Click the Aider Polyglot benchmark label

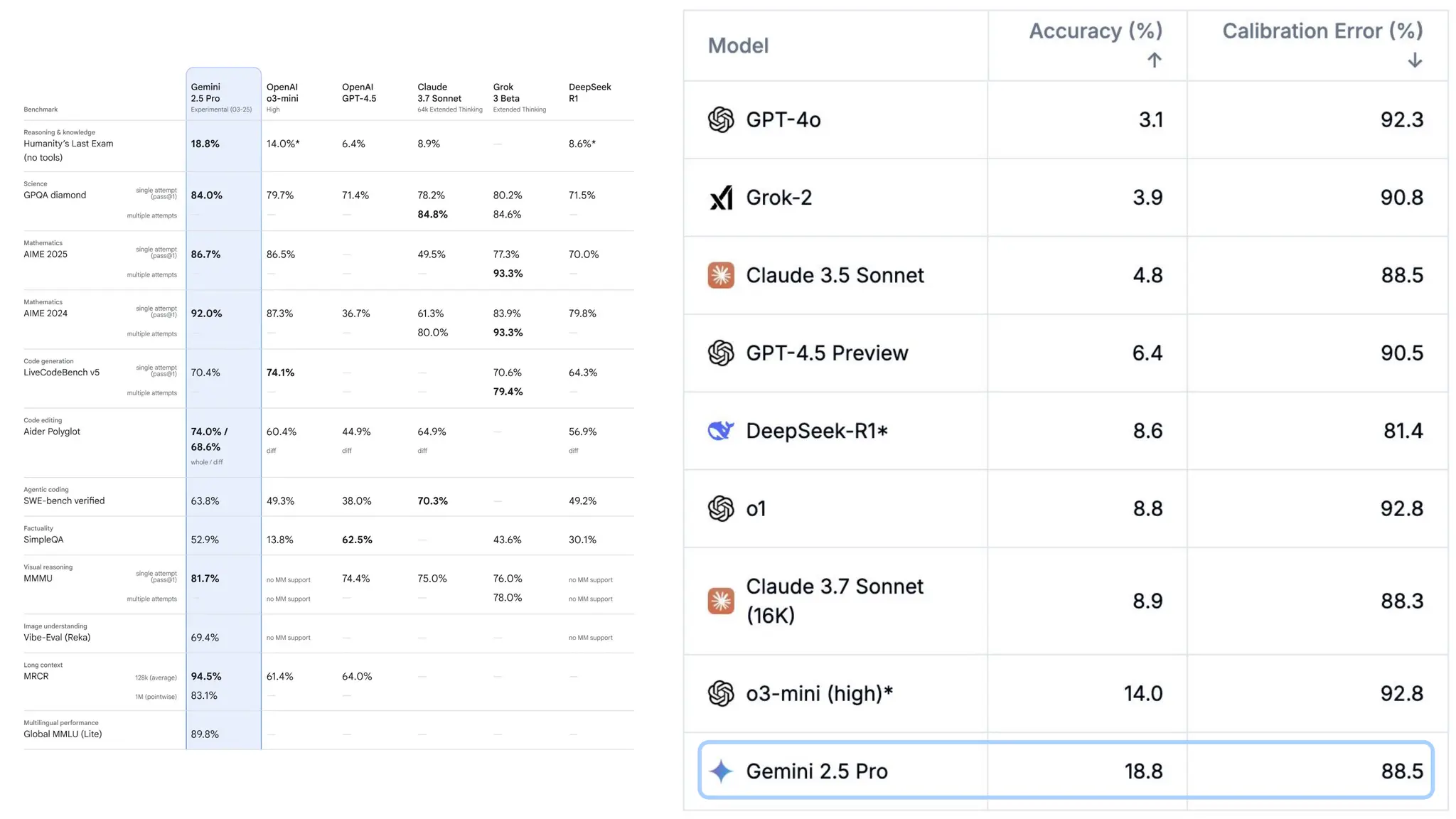click(52, 432)
